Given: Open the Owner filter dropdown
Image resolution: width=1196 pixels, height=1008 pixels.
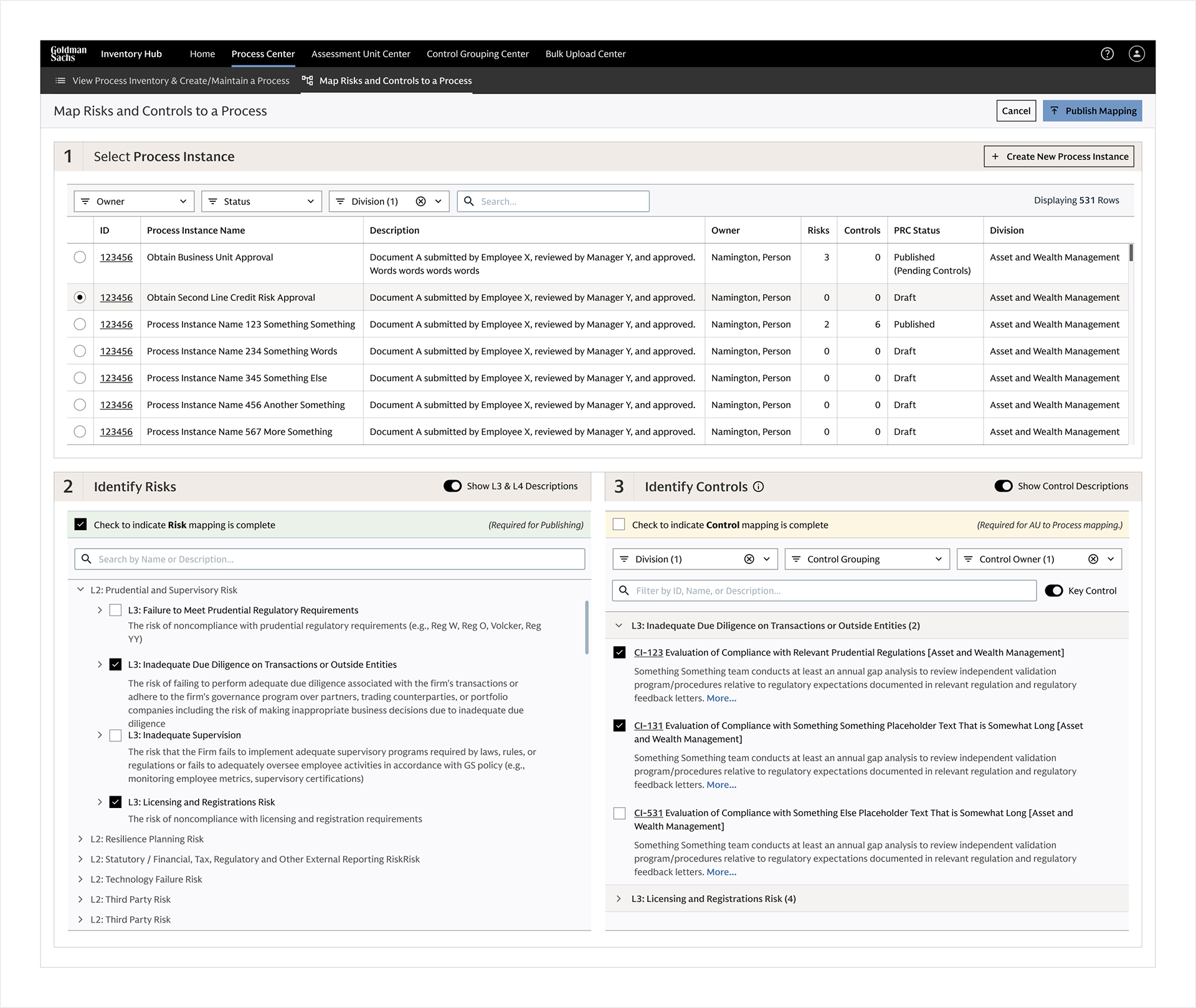Looking at the screenshot, I should coord(134,201).
